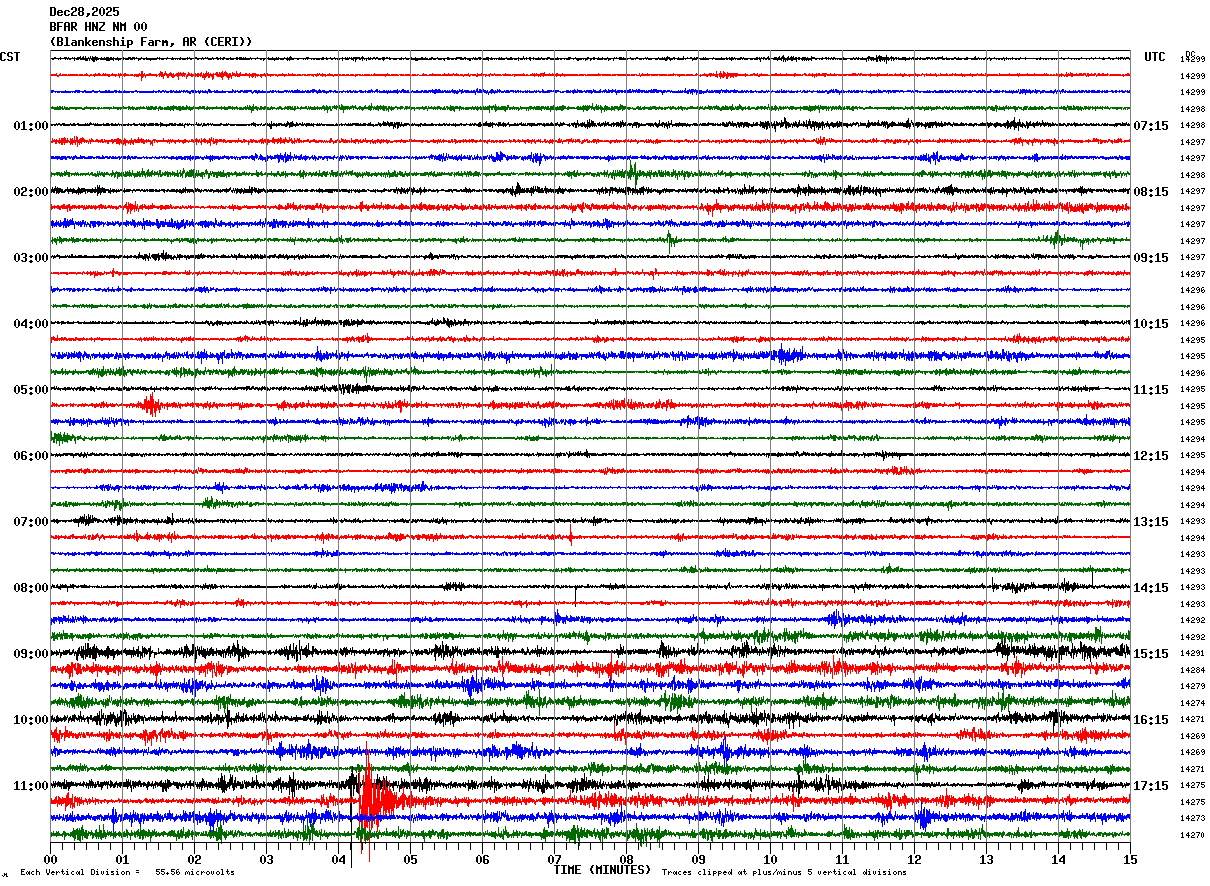Click the 05:00 CST time label

point(31,390)
